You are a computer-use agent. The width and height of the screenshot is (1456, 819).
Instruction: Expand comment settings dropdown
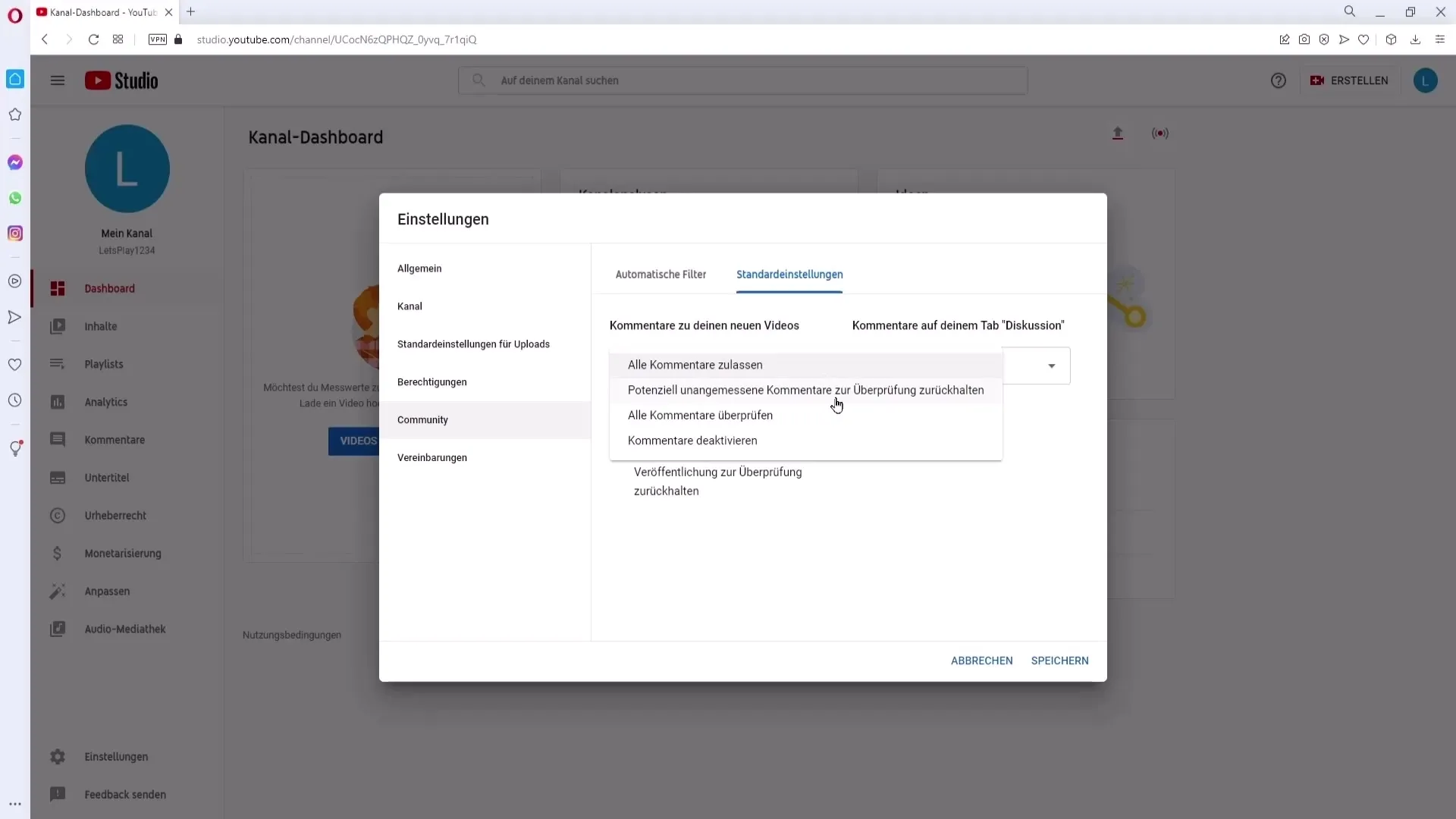(x=1052, y=365)
